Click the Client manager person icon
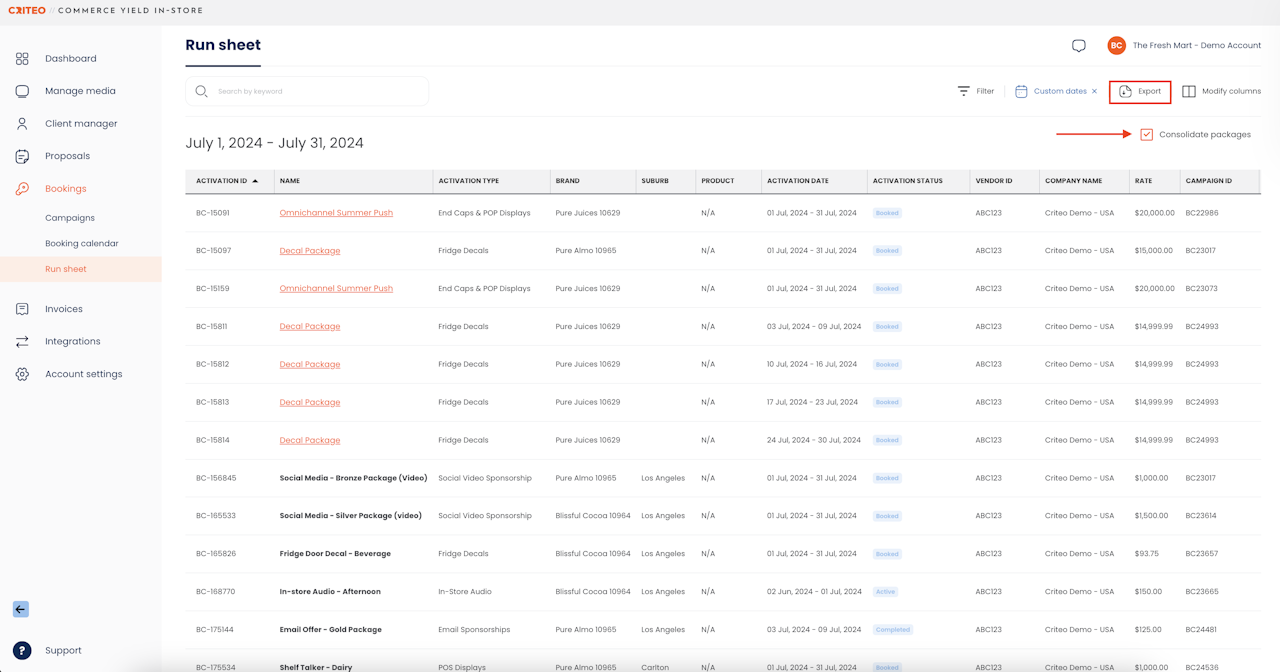Screen dimensions: 1280x672 pyautogui.click(x=22, y=124)
